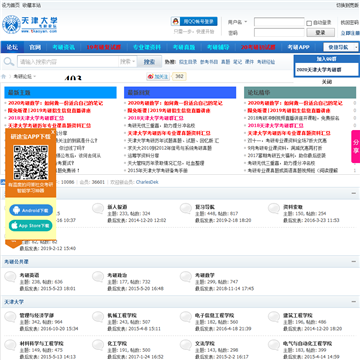Open the 考研真题 nav item
The image size is (360, 360).
tap(184, 47)
